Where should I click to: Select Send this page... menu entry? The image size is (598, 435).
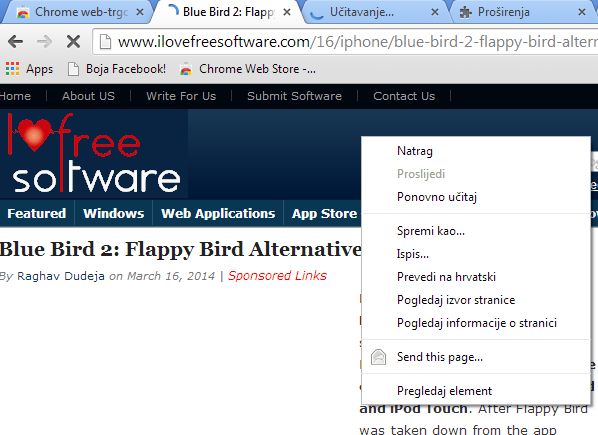coord(476,357)
